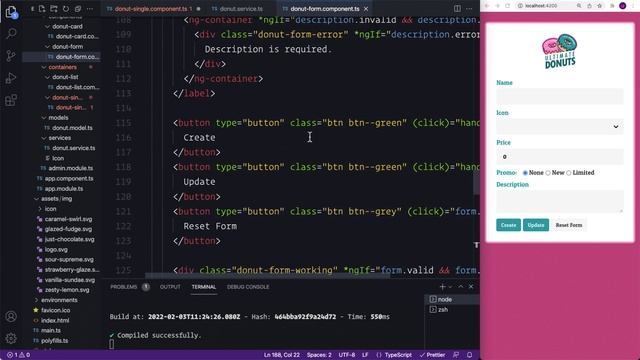Click the notifications bell in the status bar
The height and width of the screenshot is (360, 640).
point(469,355)
